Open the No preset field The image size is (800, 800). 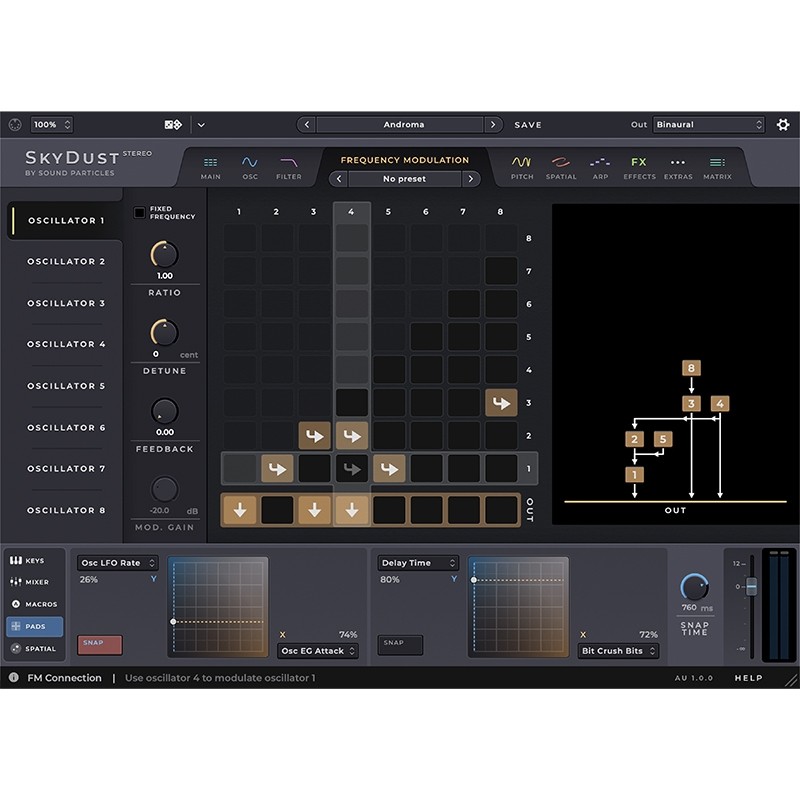pos(405,179)
